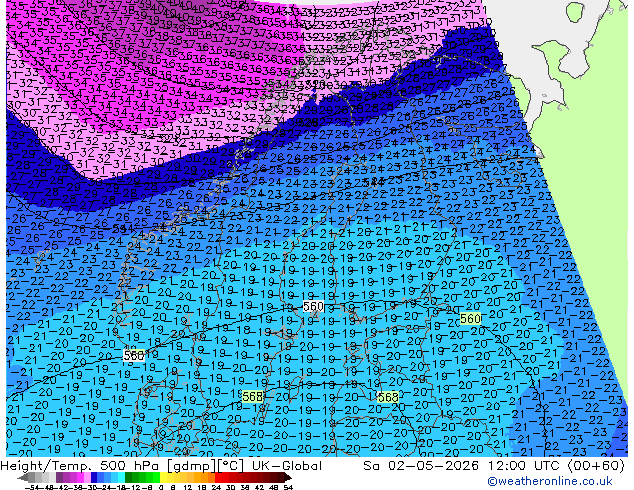Click the bright green legend swatch

tap(156, 477)
